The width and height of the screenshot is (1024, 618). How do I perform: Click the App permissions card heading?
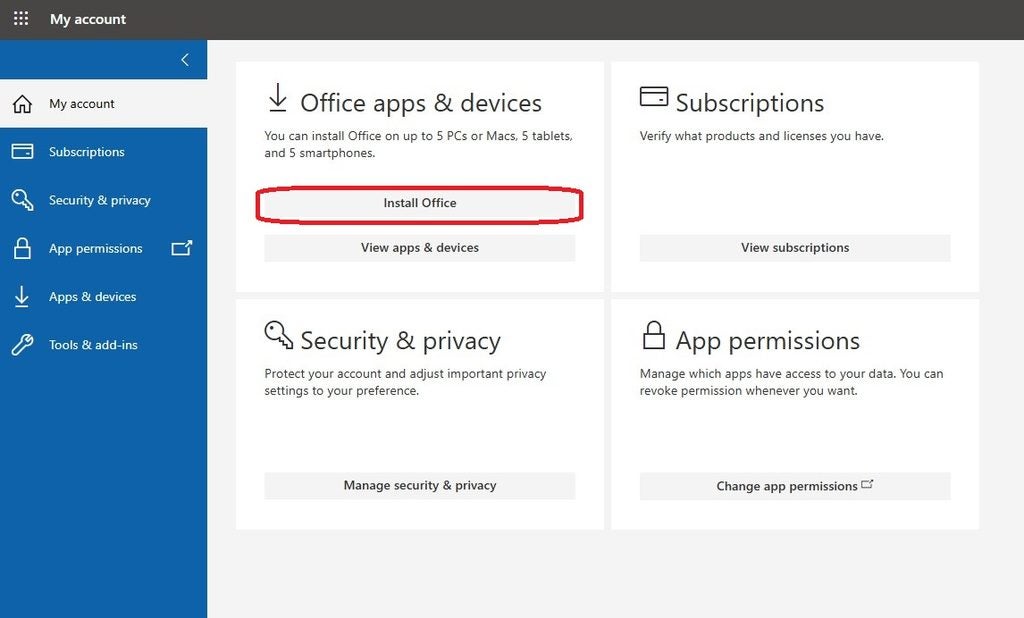pos(767,341)
